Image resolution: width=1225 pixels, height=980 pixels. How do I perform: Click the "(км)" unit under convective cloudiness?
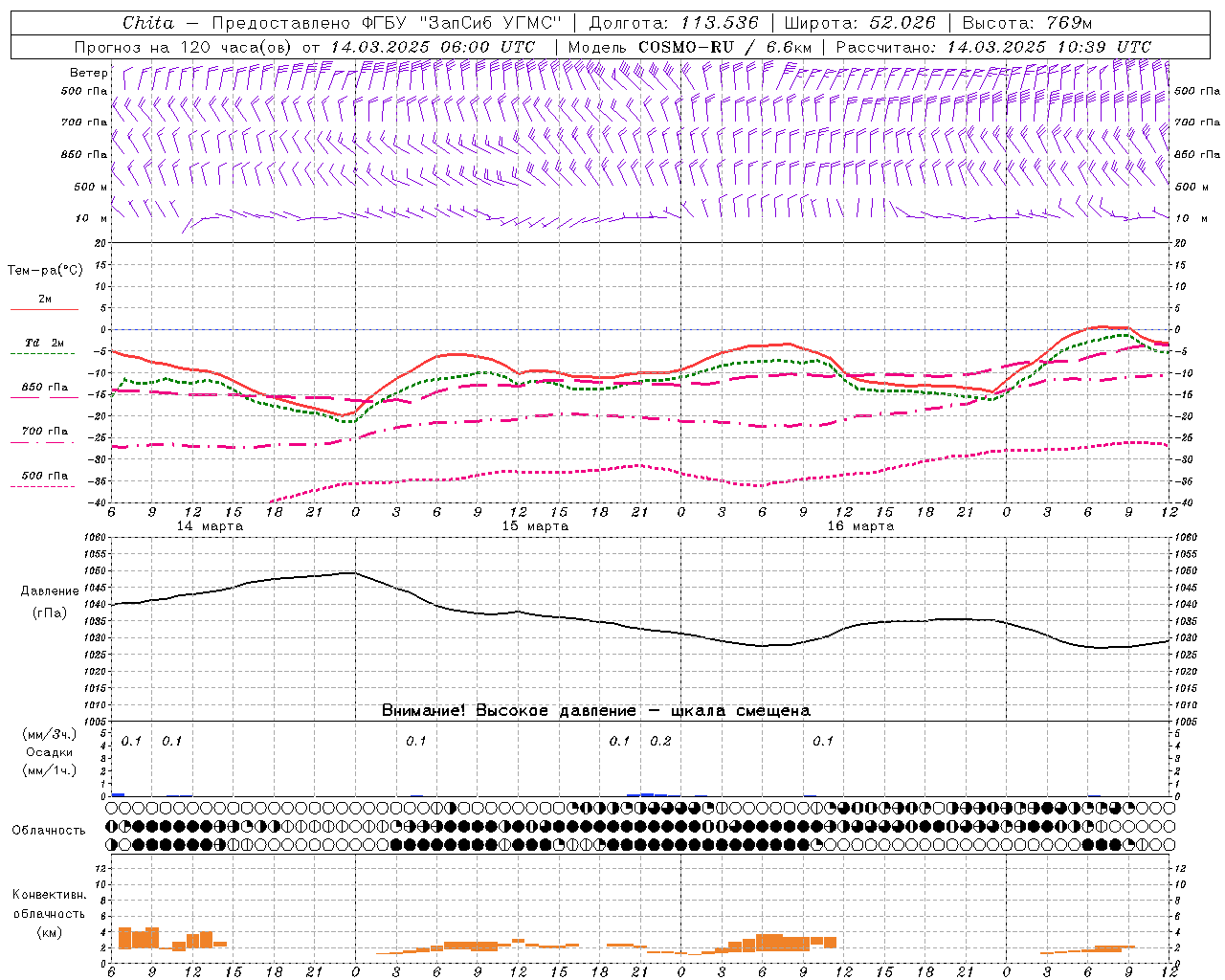point(49,932)
